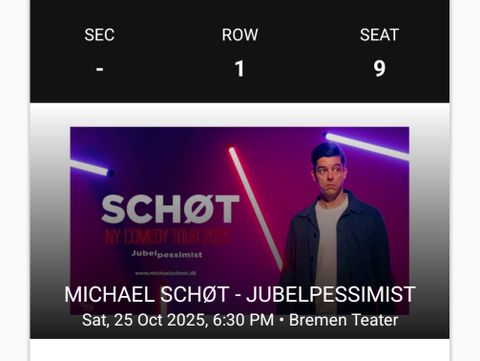Click the Sat, 25 Oct 2025, 6:30 PM date
This screenshot has height=361, width=480.
click(178, 320)
